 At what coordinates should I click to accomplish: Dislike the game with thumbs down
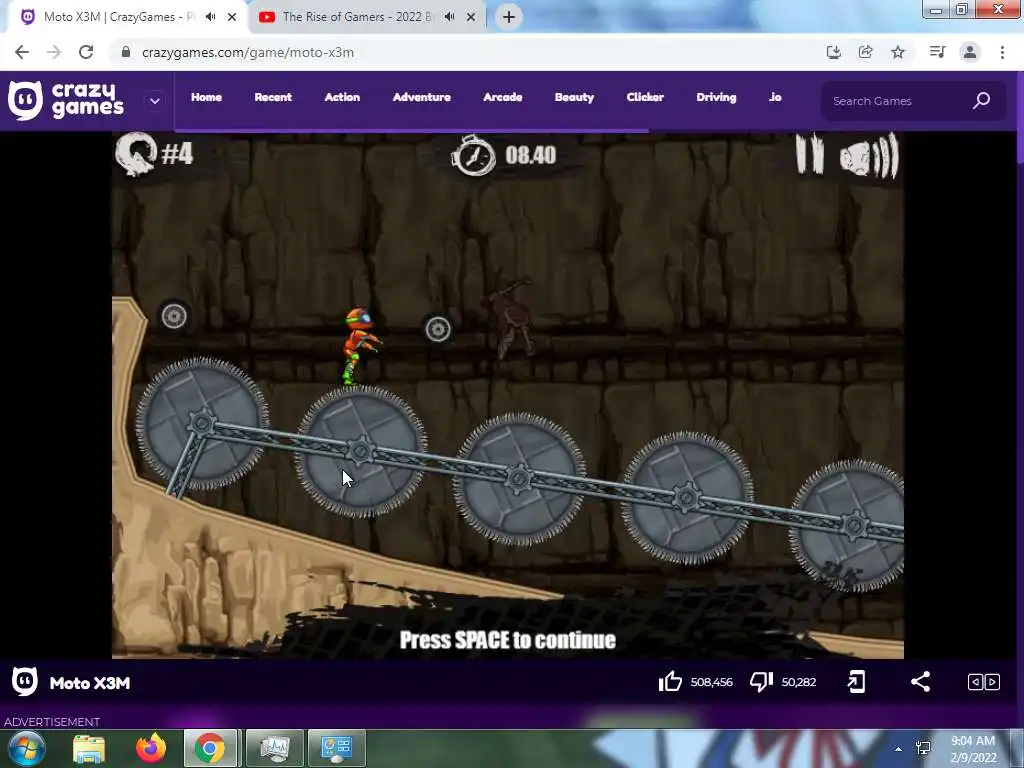tap(761, 682)
